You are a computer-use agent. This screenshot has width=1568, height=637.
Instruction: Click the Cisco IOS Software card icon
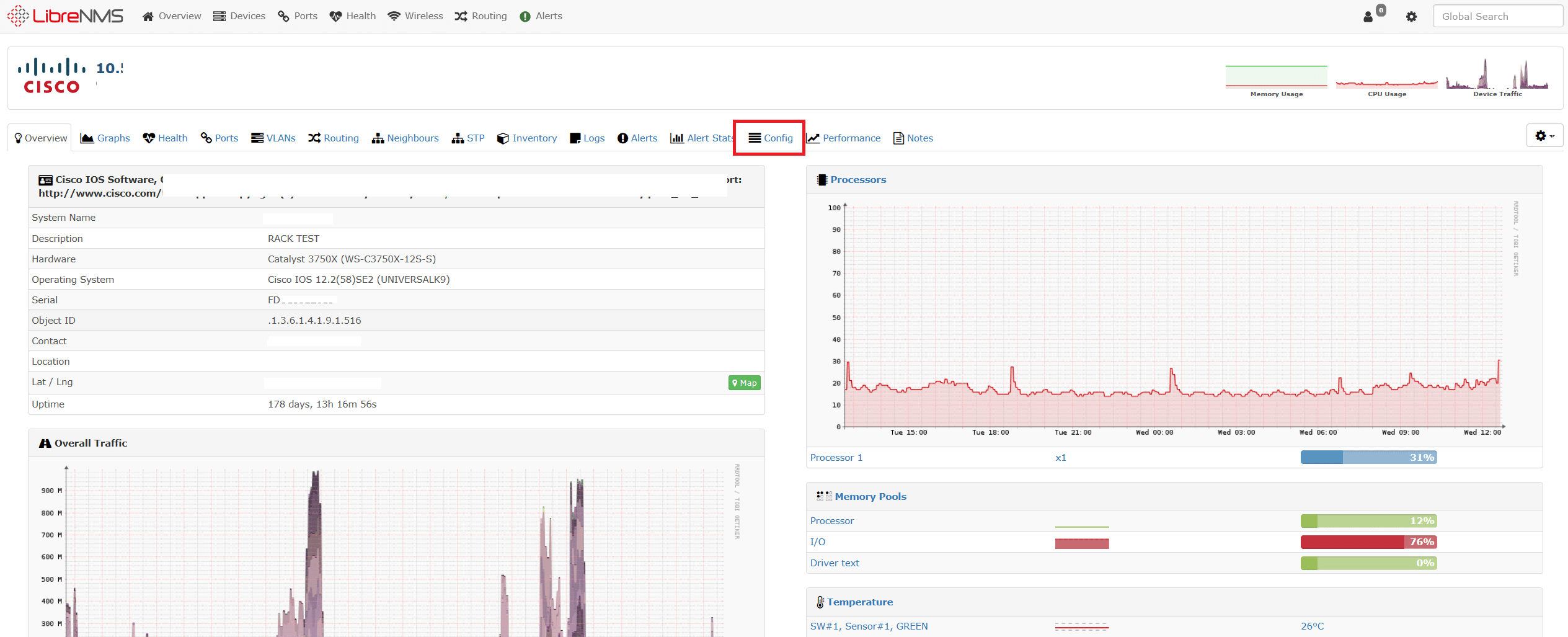point(45,180)
